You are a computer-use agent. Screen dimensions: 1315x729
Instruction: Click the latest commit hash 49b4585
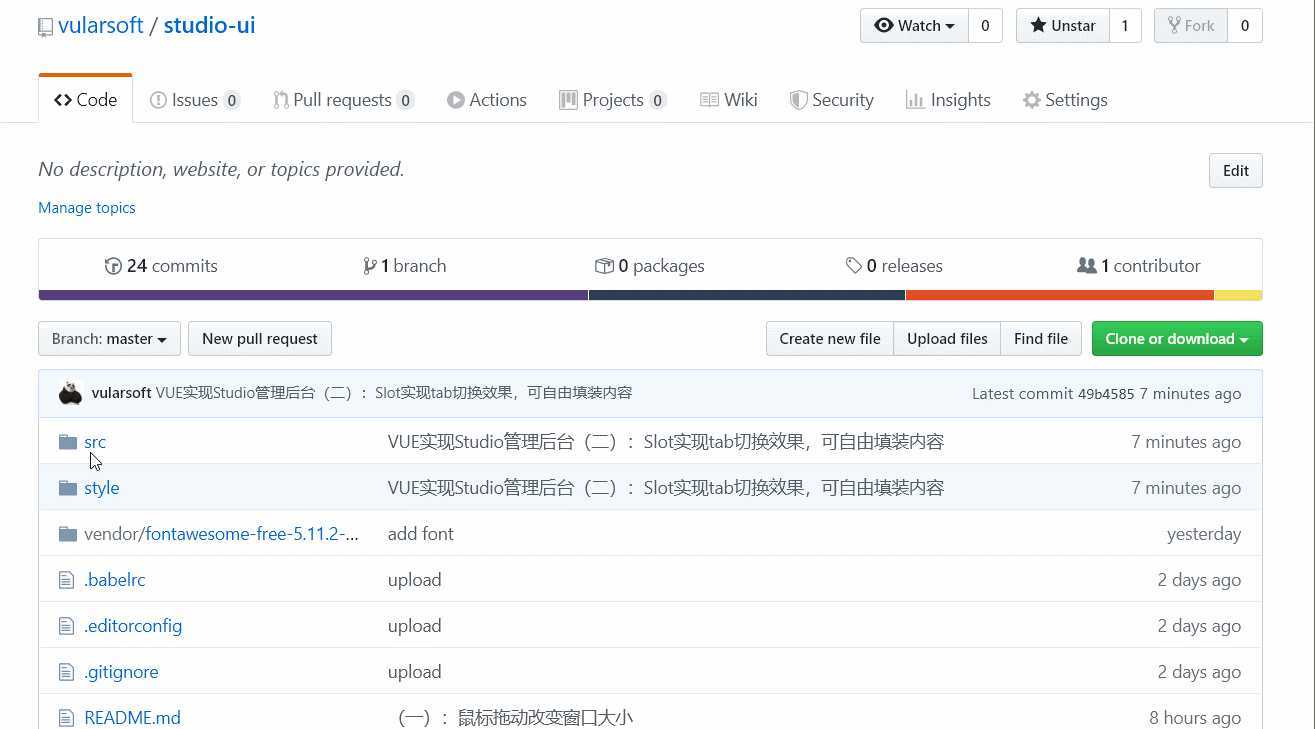1106,394
